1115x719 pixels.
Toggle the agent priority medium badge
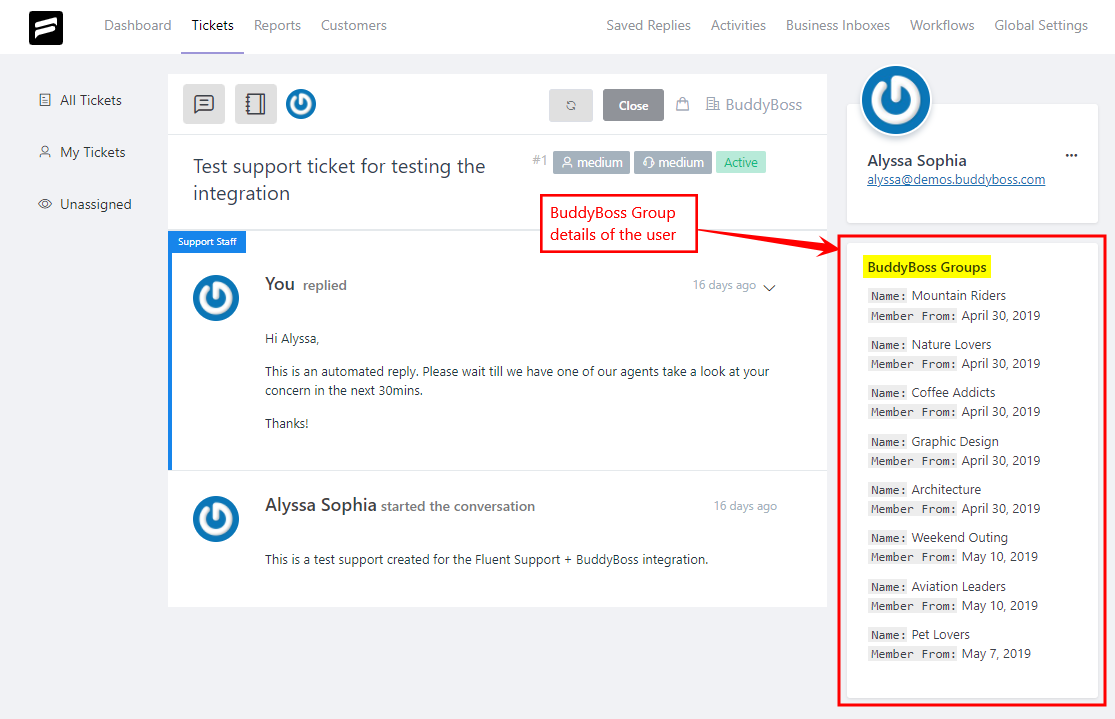click(672, 161)
